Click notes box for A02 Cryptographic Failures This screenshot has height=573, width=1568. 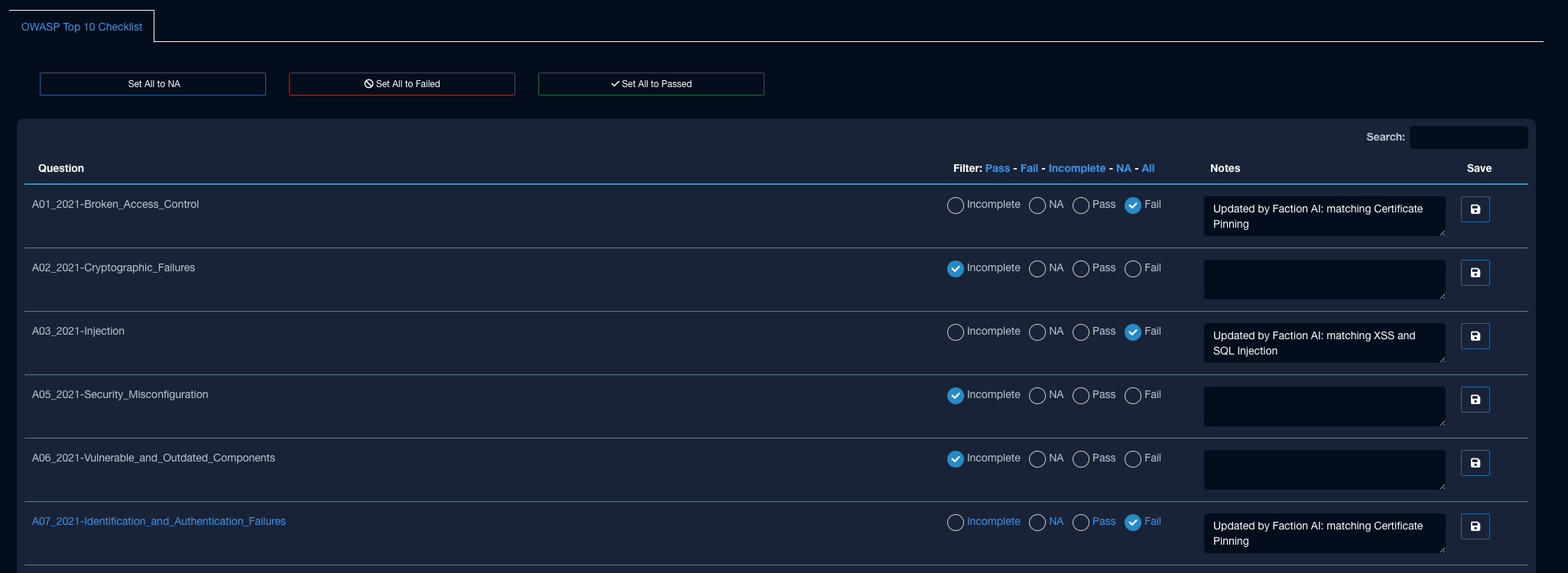pos(1324,280)
